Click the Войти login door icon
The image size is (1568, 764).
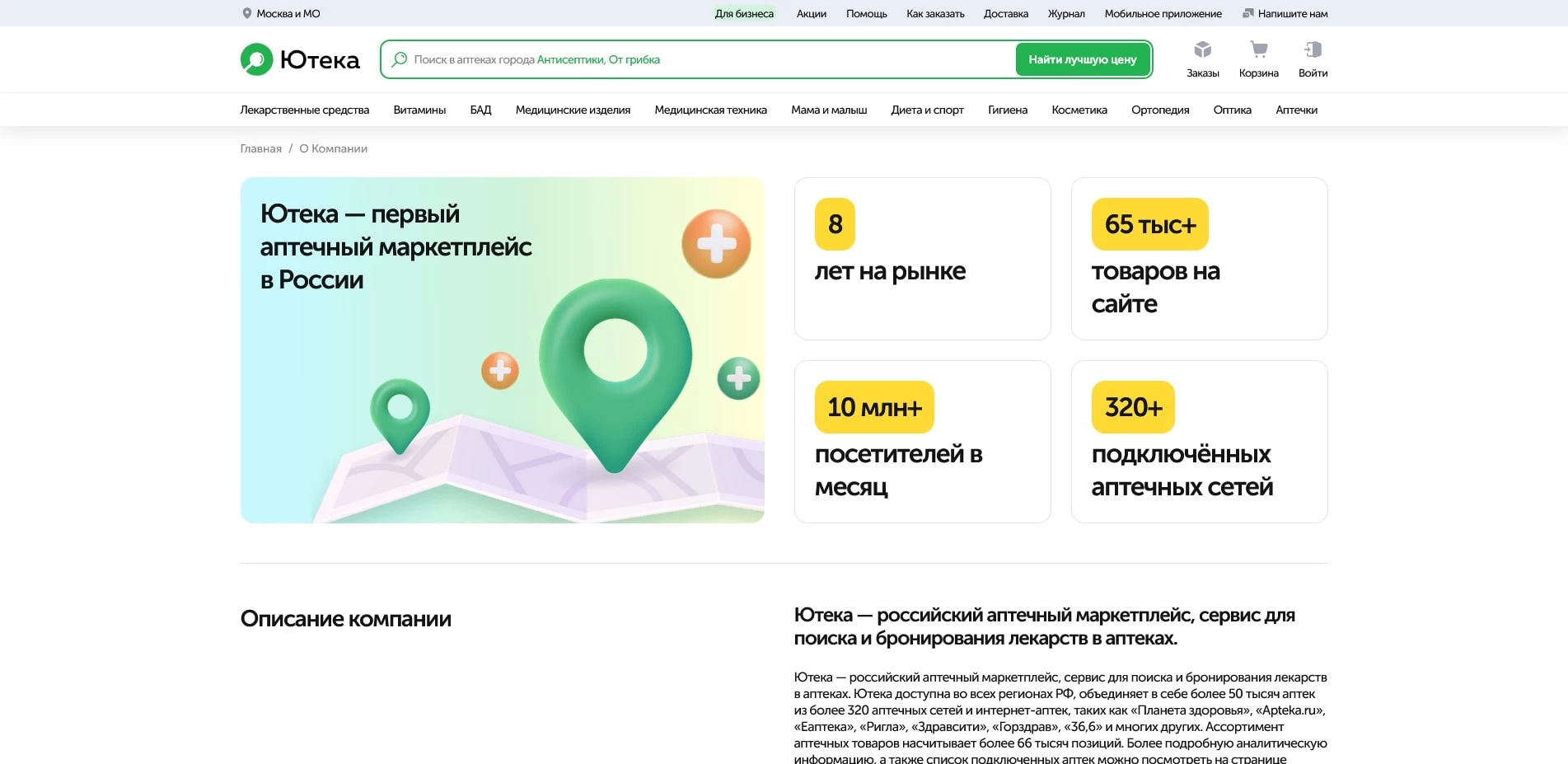tap(1313, 50)
